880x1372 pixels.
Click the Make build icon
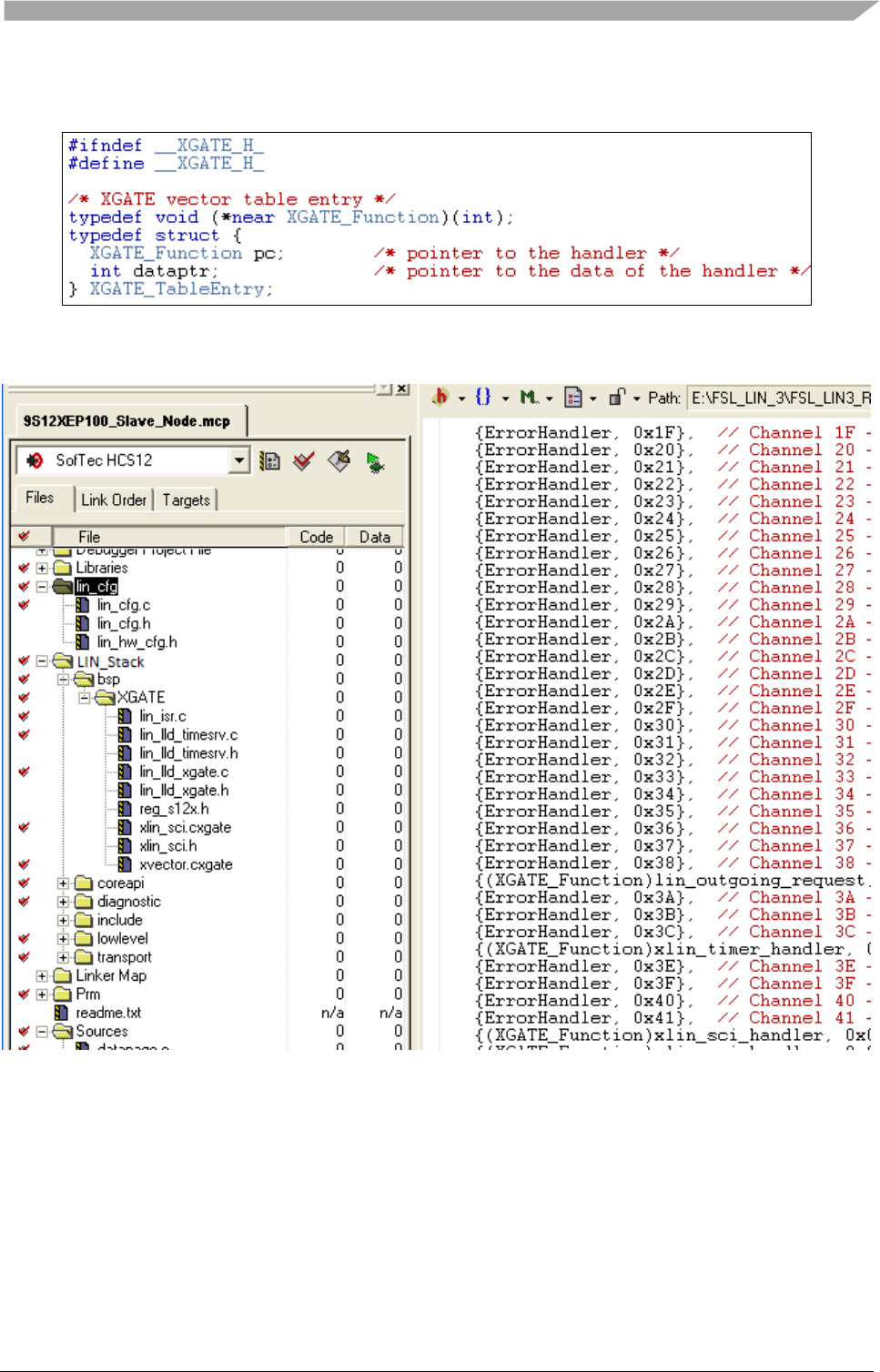(x=339, y=461)
